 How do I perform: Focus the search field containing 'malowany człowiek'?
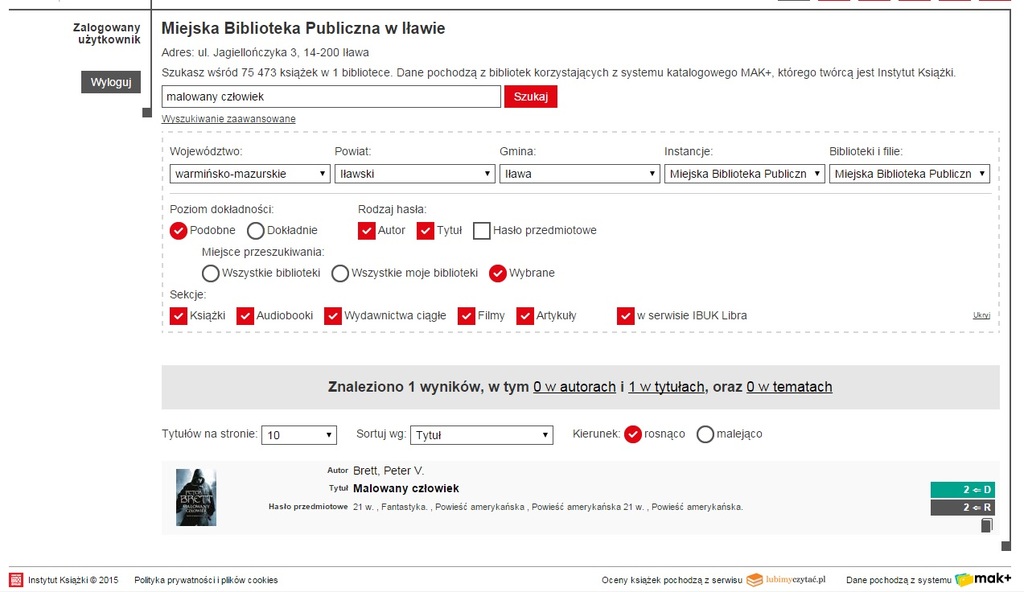coord(331,97)
